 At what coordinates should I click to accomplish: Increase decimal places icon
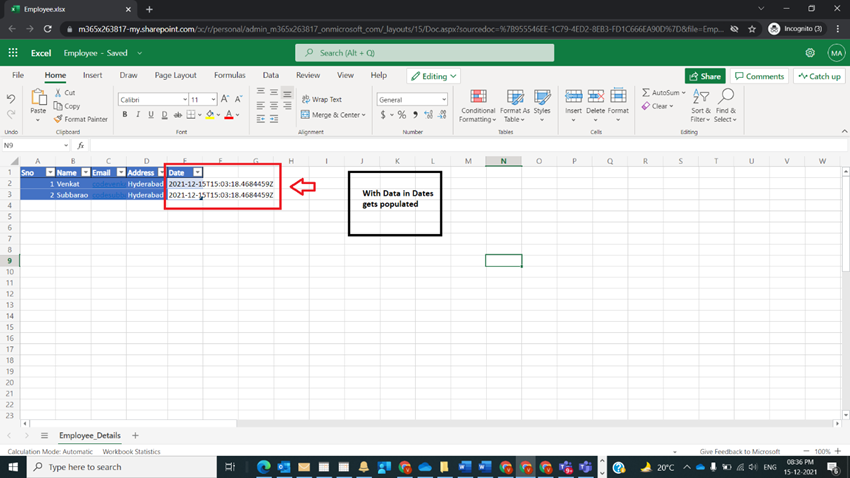point(429,114)
